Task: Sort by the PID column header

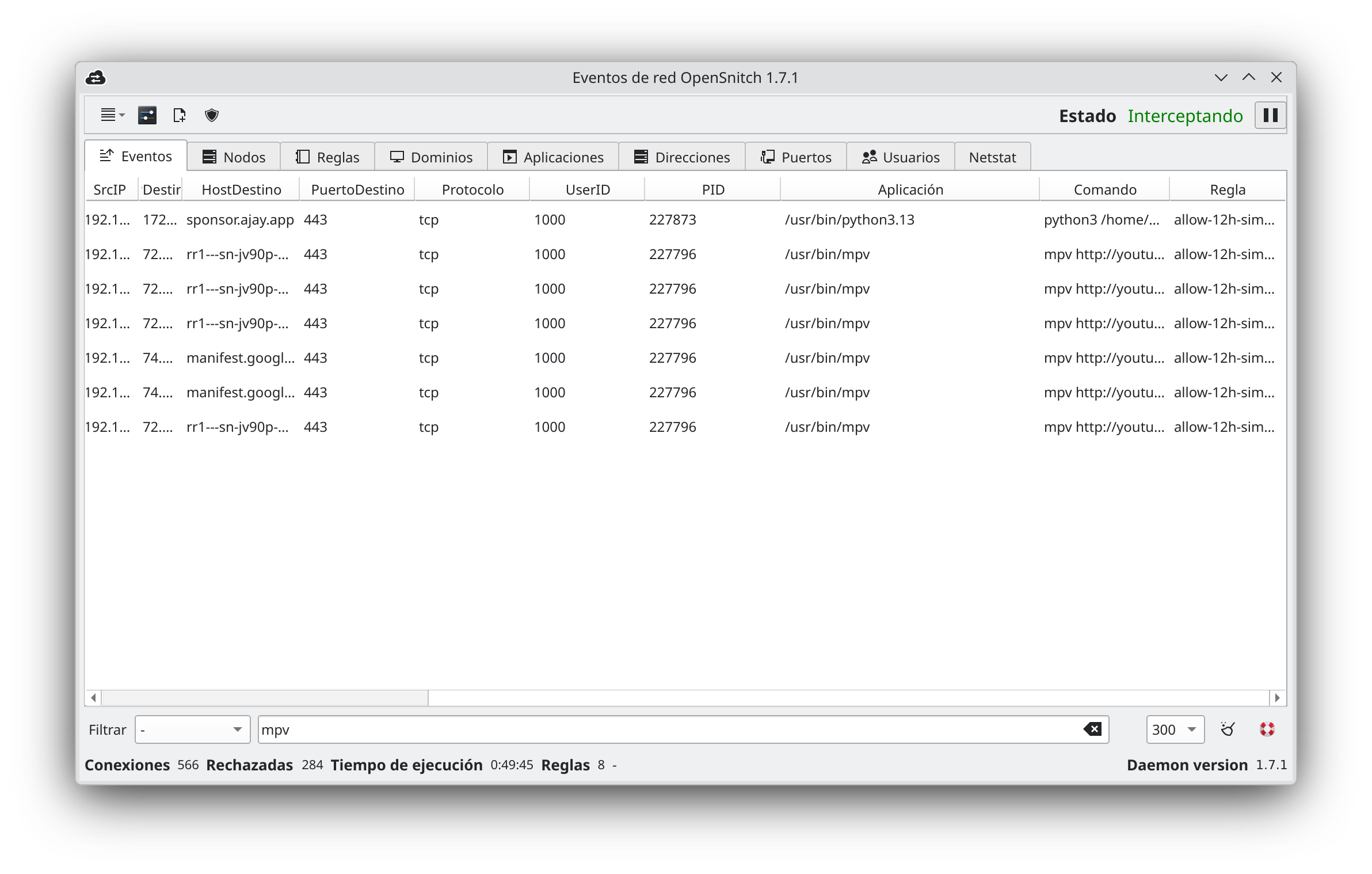Action: [x=712, y=190]
